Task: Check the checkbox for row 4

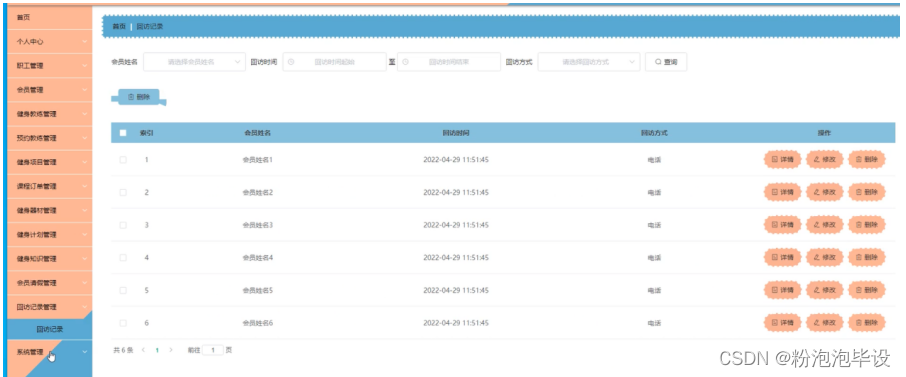Action: coord(123,257)
